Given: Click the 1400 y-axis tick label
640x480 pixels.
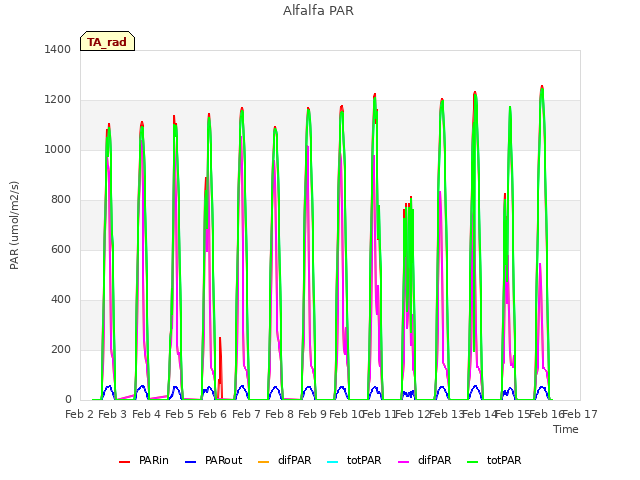Looking at the screenshot, I should 58,49.
